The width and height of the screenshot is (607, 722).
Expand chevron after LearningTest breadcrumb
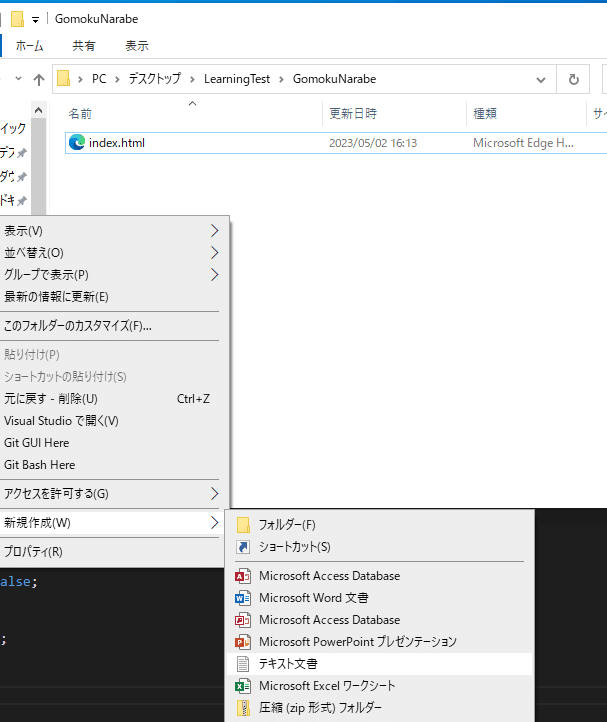(x=281, y=80)
